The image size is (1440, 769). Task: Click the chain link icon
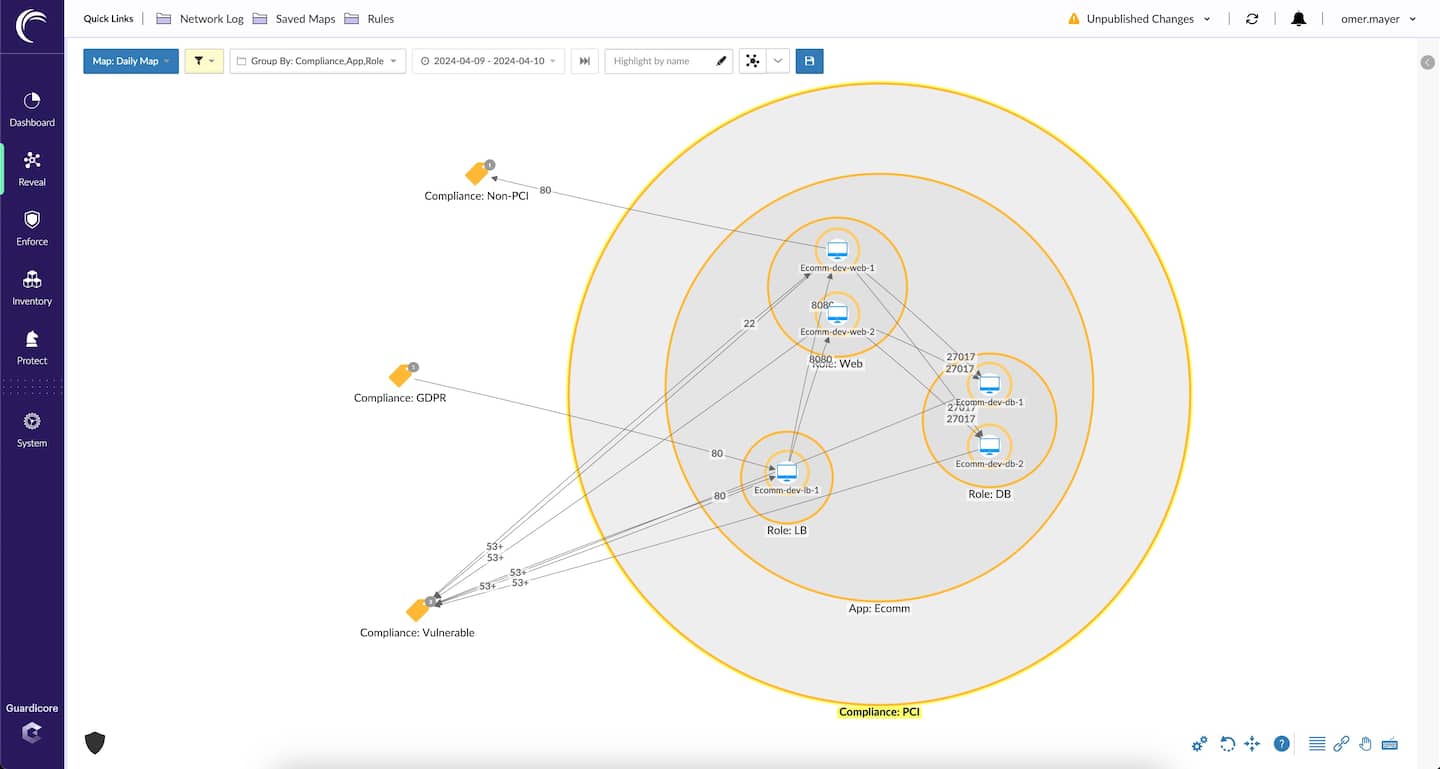point(1341,744)
